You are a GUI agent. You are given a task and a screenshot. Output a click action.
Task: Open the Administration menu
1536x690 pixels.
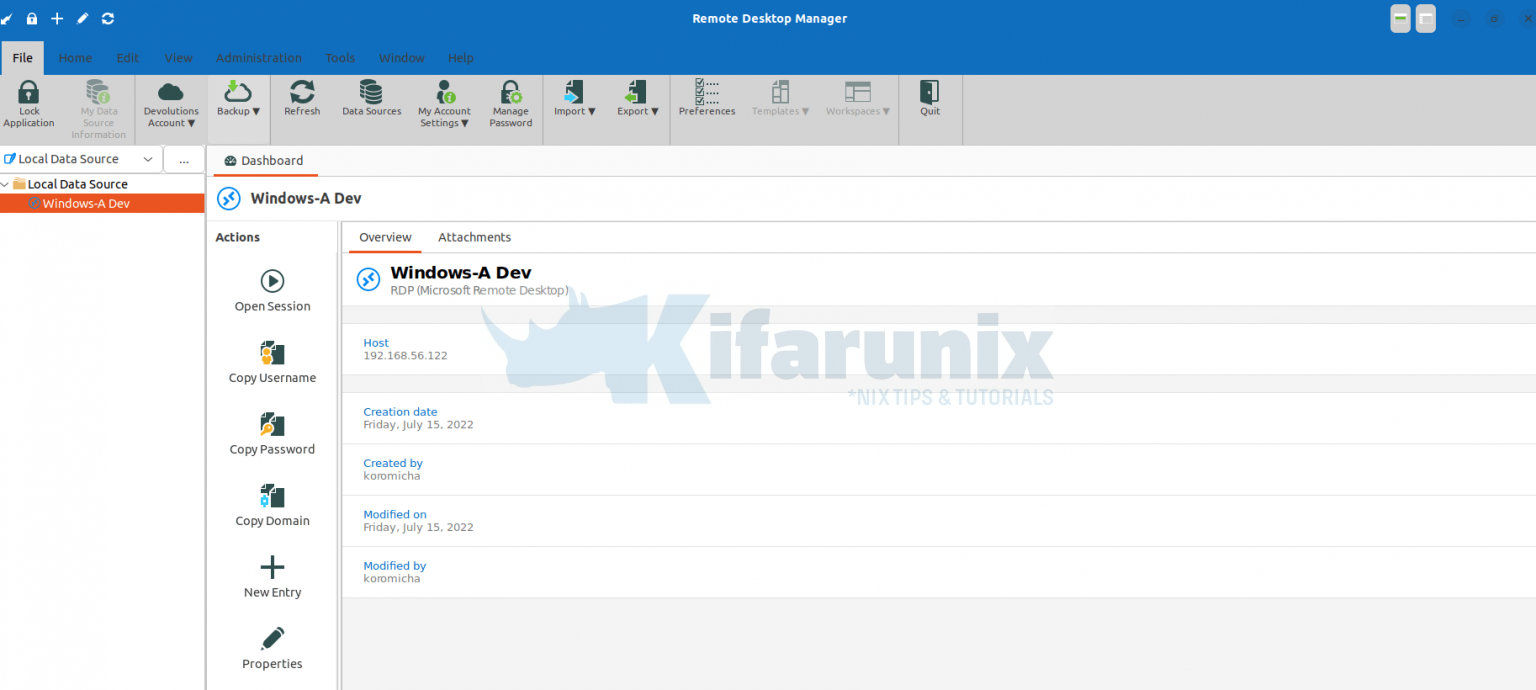[258, 57]
